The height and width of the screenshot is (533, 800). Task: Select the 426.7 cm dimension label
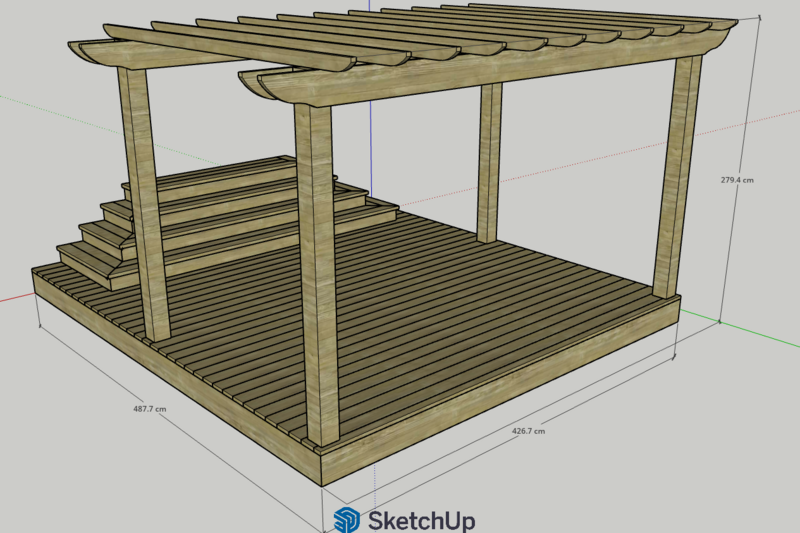click(x=528, y=431)
